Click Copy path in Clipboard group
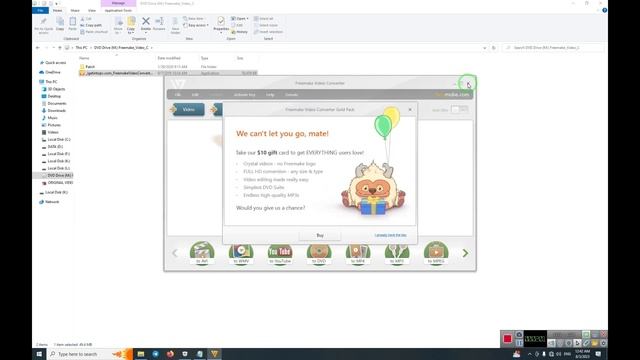Screen dimensions: 640x360 point(91,25)
